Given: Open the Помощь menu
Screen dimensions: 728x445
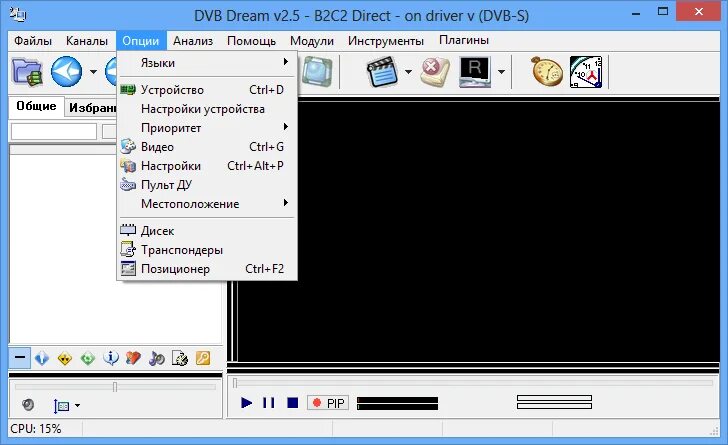Looking at the screenshot, I should (x=251, y=41).
